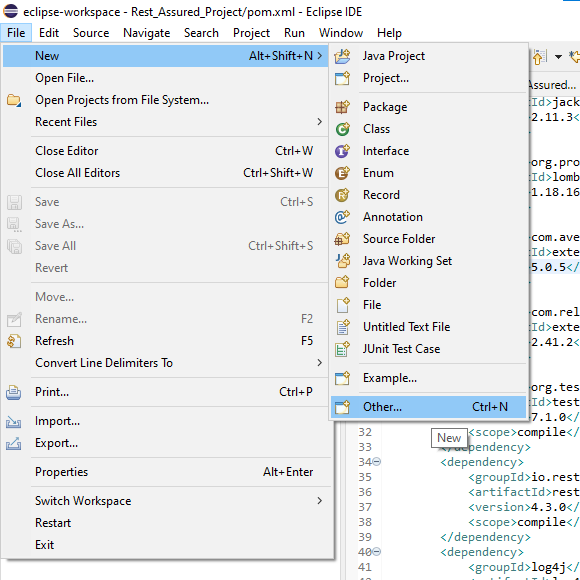Click the Export icon in File menu

[x=14, y=443]
